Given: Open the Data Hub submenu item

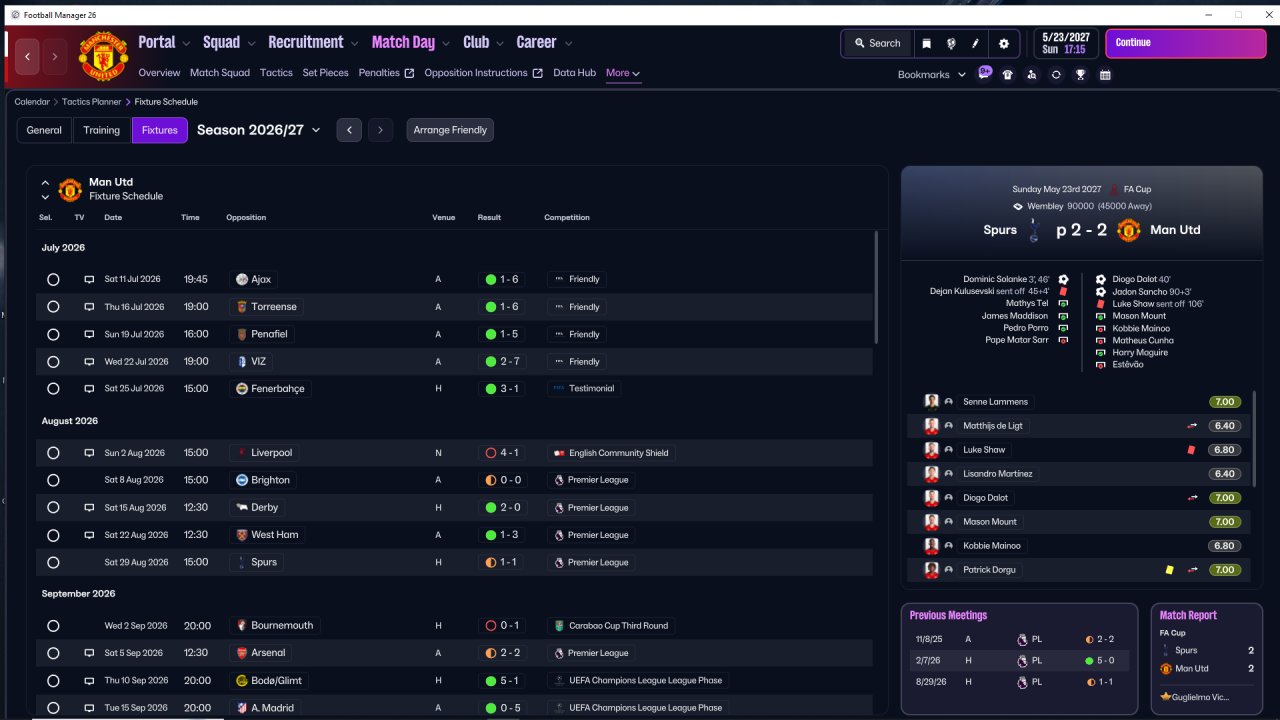Looking at the screenshot, I should (574, 73).
